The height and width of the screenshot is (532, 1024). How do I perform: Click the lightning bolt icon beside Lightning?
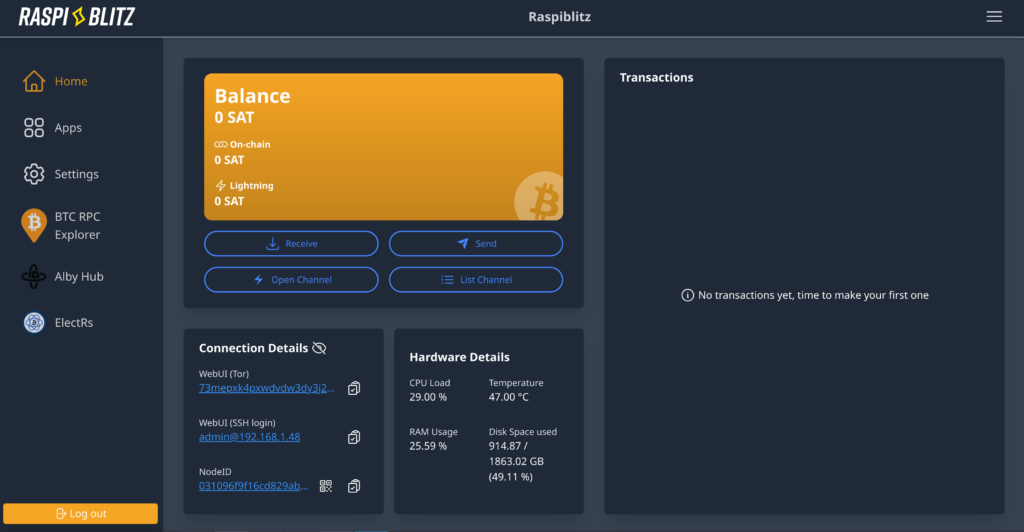[221, 185]
